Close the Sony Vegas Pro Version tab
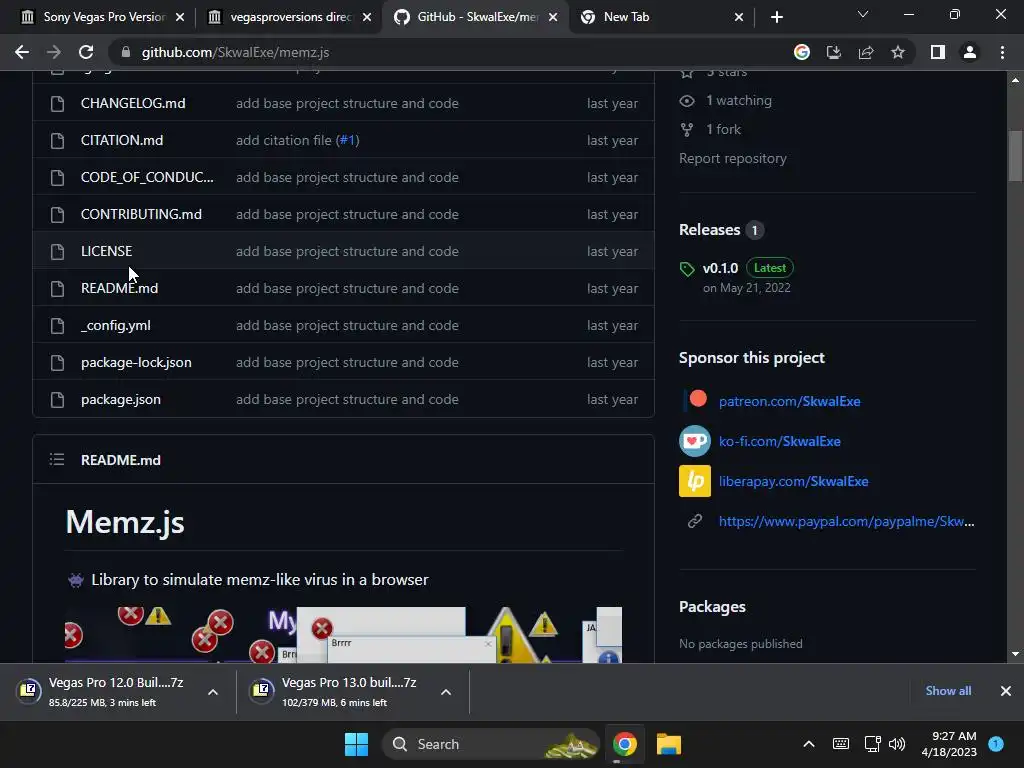 pyautogui.click(x=180, y=17)
